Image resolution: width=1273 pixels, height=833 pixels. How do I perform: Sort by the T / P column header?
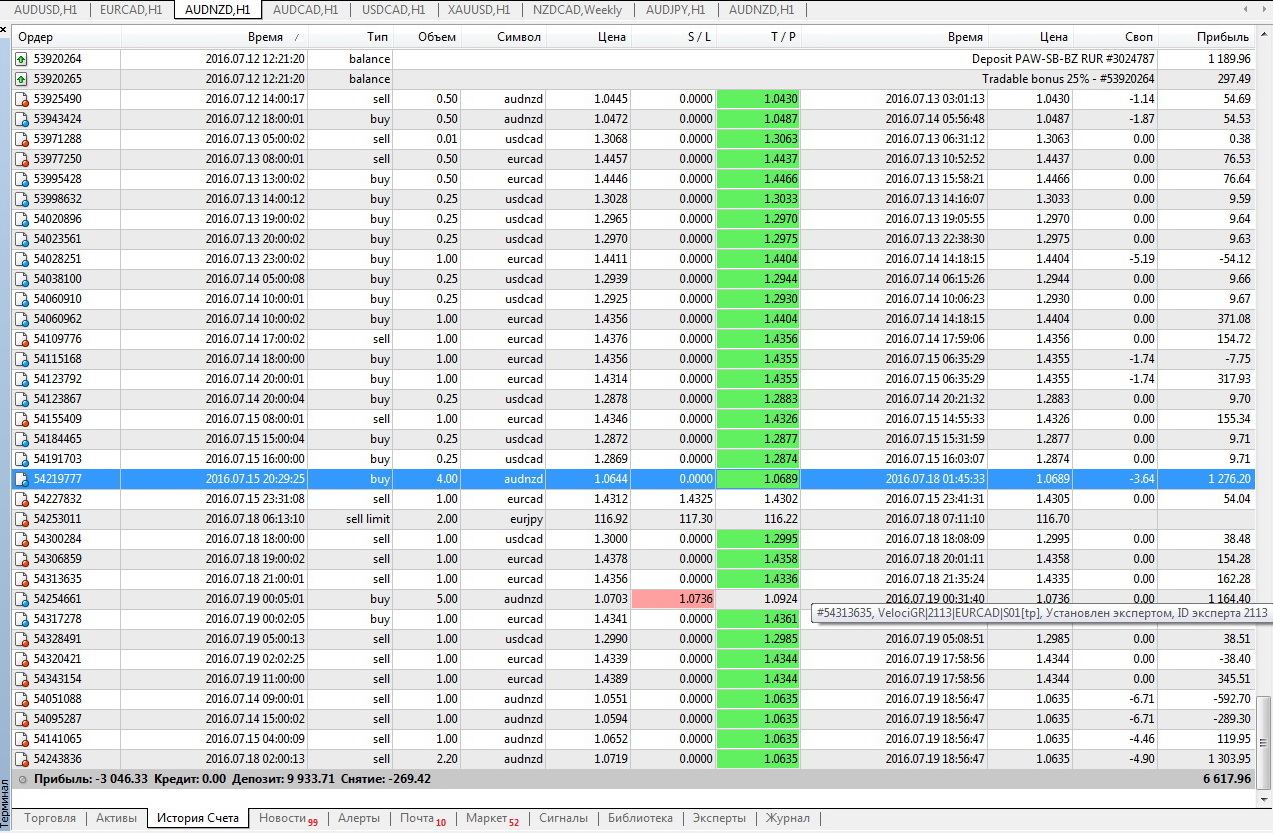click(x=759, y=37)
